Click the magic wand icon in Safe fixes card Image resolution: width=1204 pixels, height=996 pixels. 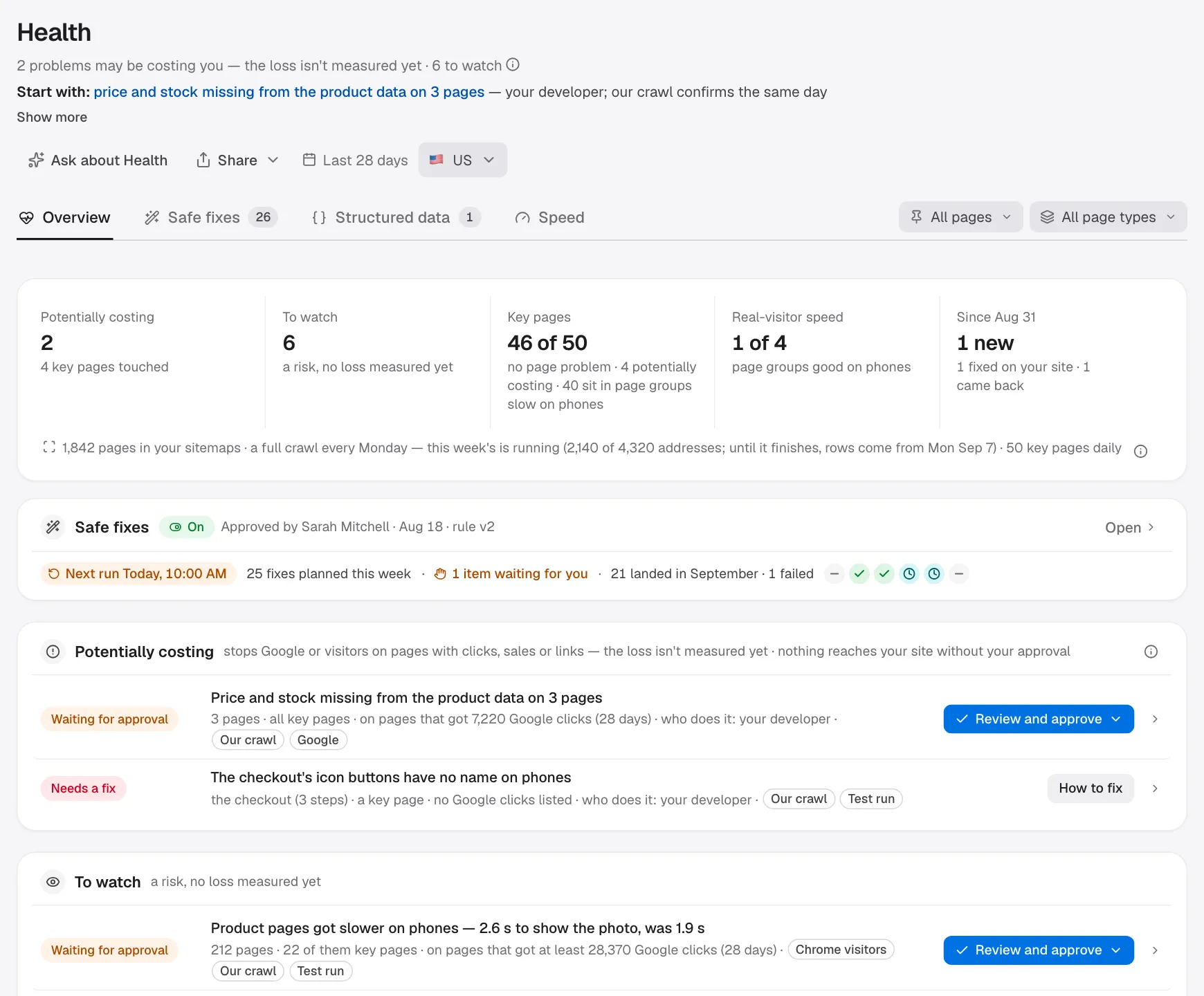[x=53, y=527]
